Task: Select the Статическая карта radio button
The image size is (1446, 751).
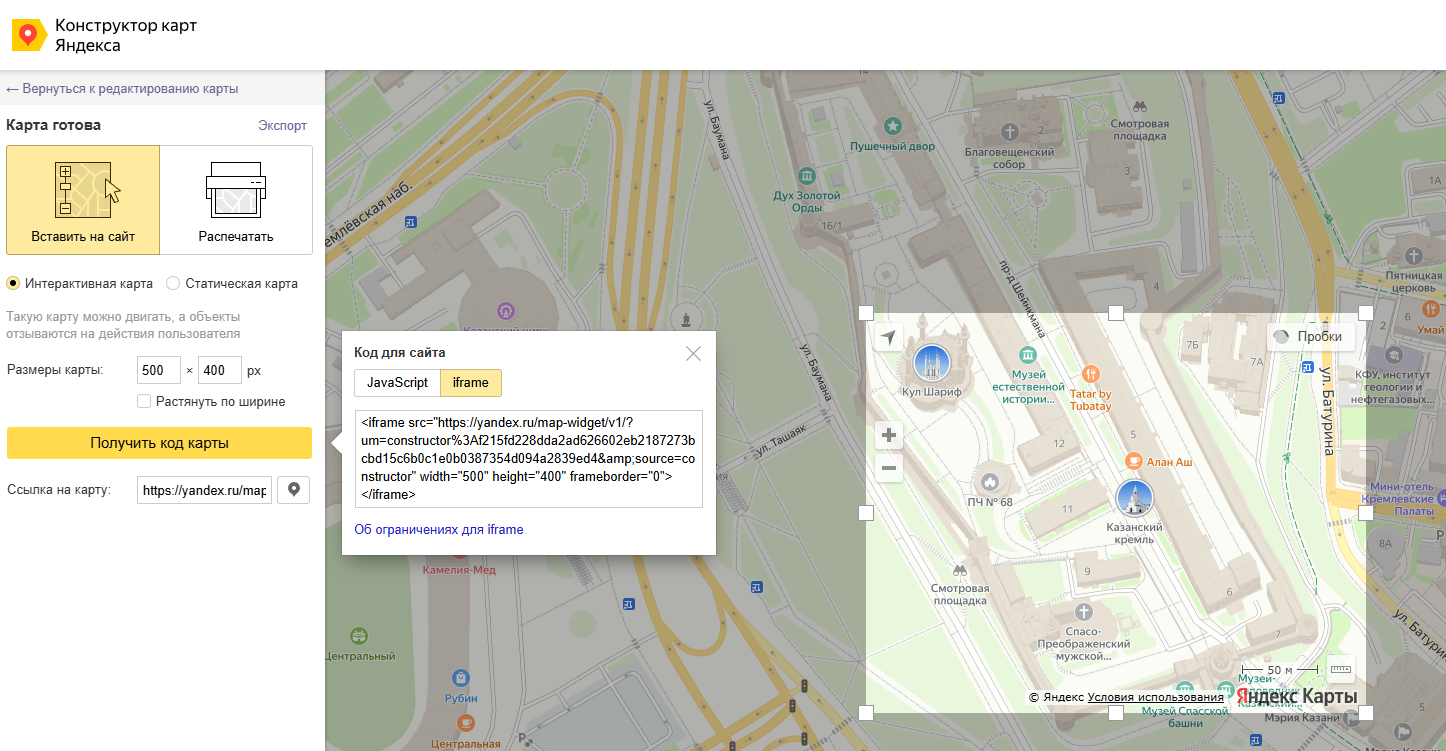Action: pyautogui.click(x=173, y=283)
